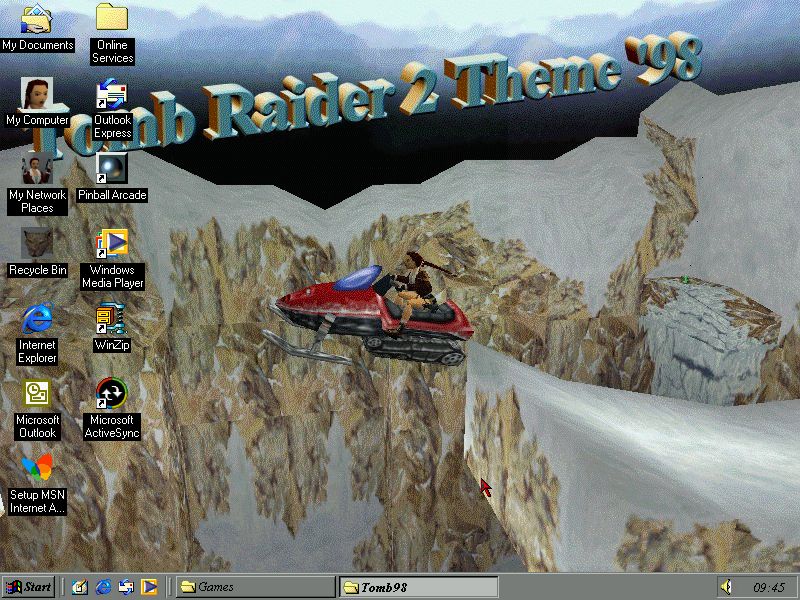Image resolution: width=800 pixels, height=600 pixels.
Task: Open the Microsoft Outlook desktop icon
Action: point(37,395)
